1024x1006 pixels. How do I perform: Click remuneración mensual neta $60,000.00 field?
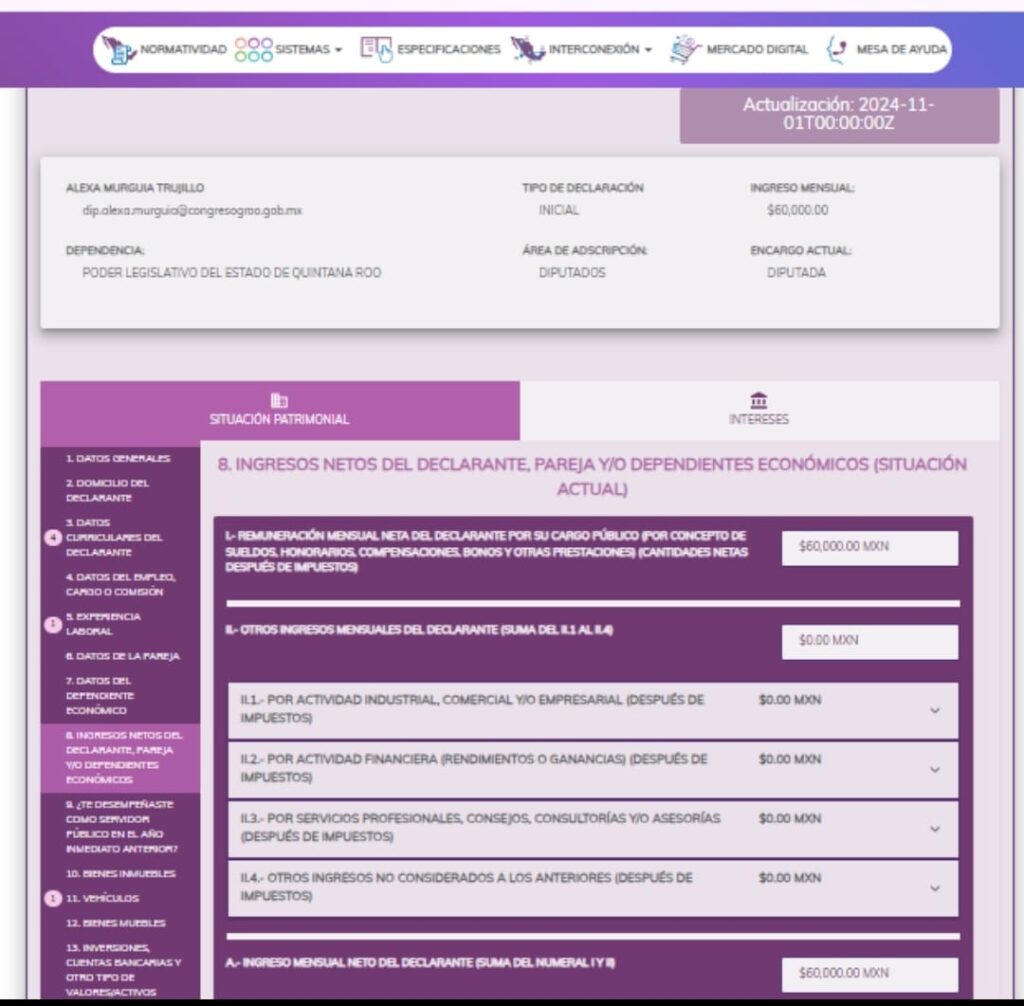point(869,548)
